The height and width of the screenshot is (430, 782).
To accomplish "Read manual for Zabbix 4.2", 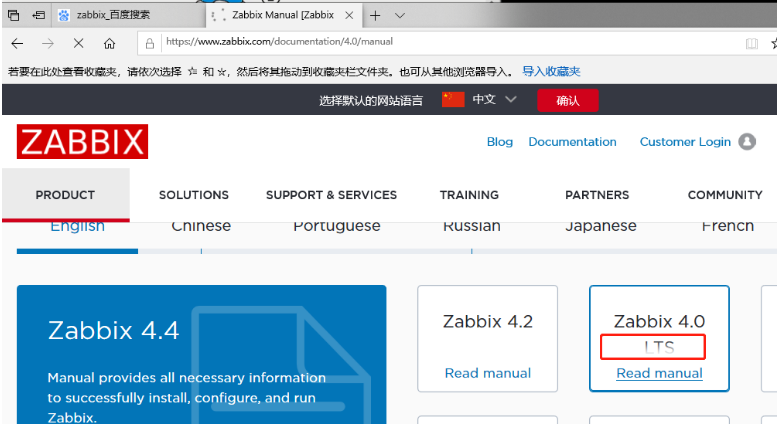I will point(488,374).
